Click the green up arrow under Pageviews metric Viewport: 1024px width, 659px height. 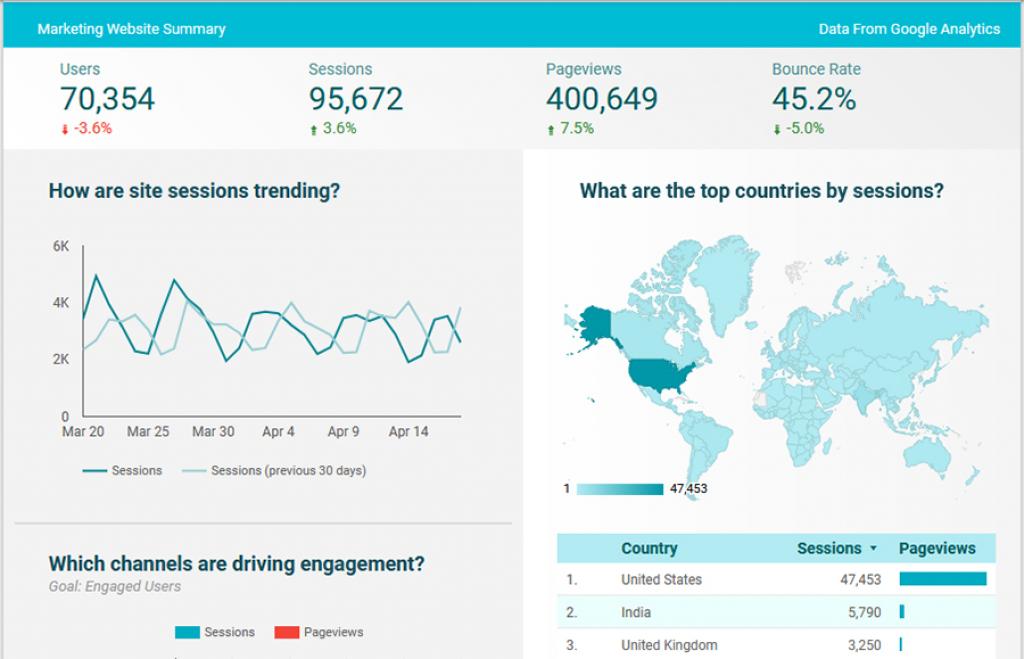coord(551,129)
